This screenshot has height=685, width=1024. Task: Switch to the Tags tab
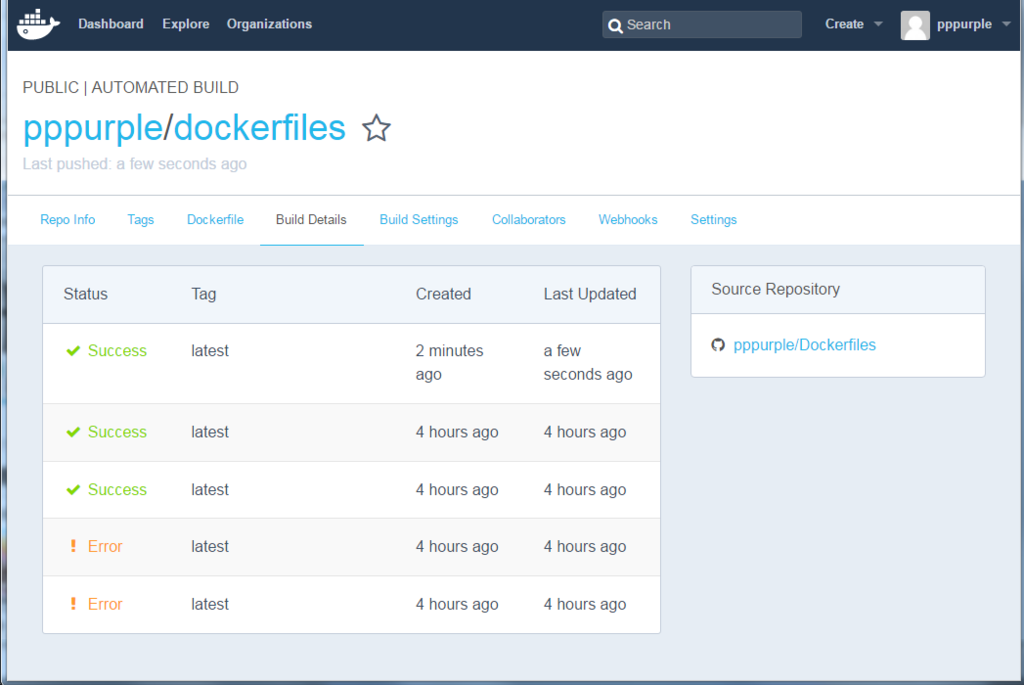click(x=140, y=219)
